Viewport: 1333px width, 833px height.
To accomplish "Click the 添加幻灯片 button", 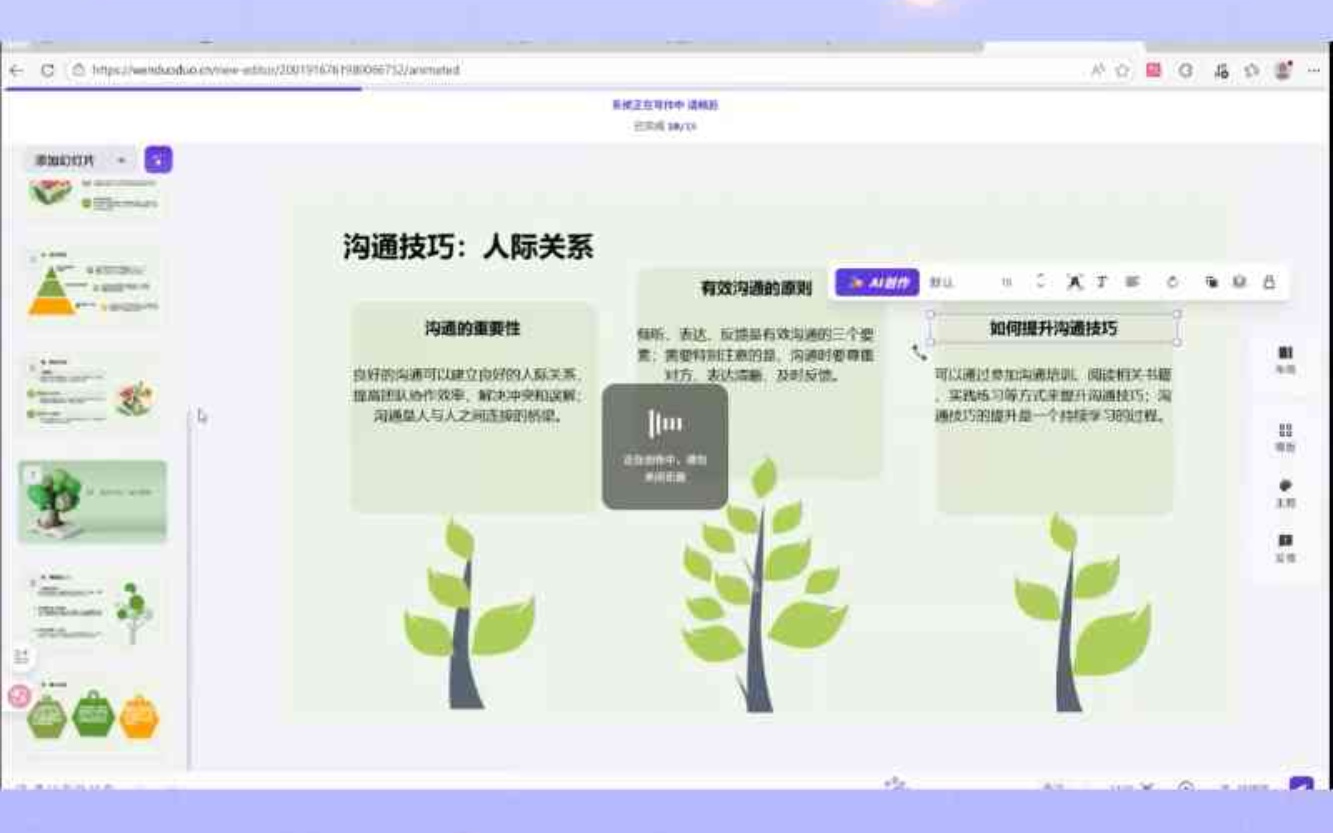I will coord(66,160).
